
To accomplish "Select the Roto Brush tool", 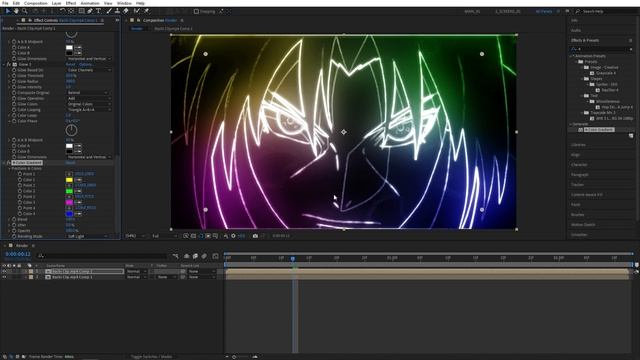I will tap(137, 11).
